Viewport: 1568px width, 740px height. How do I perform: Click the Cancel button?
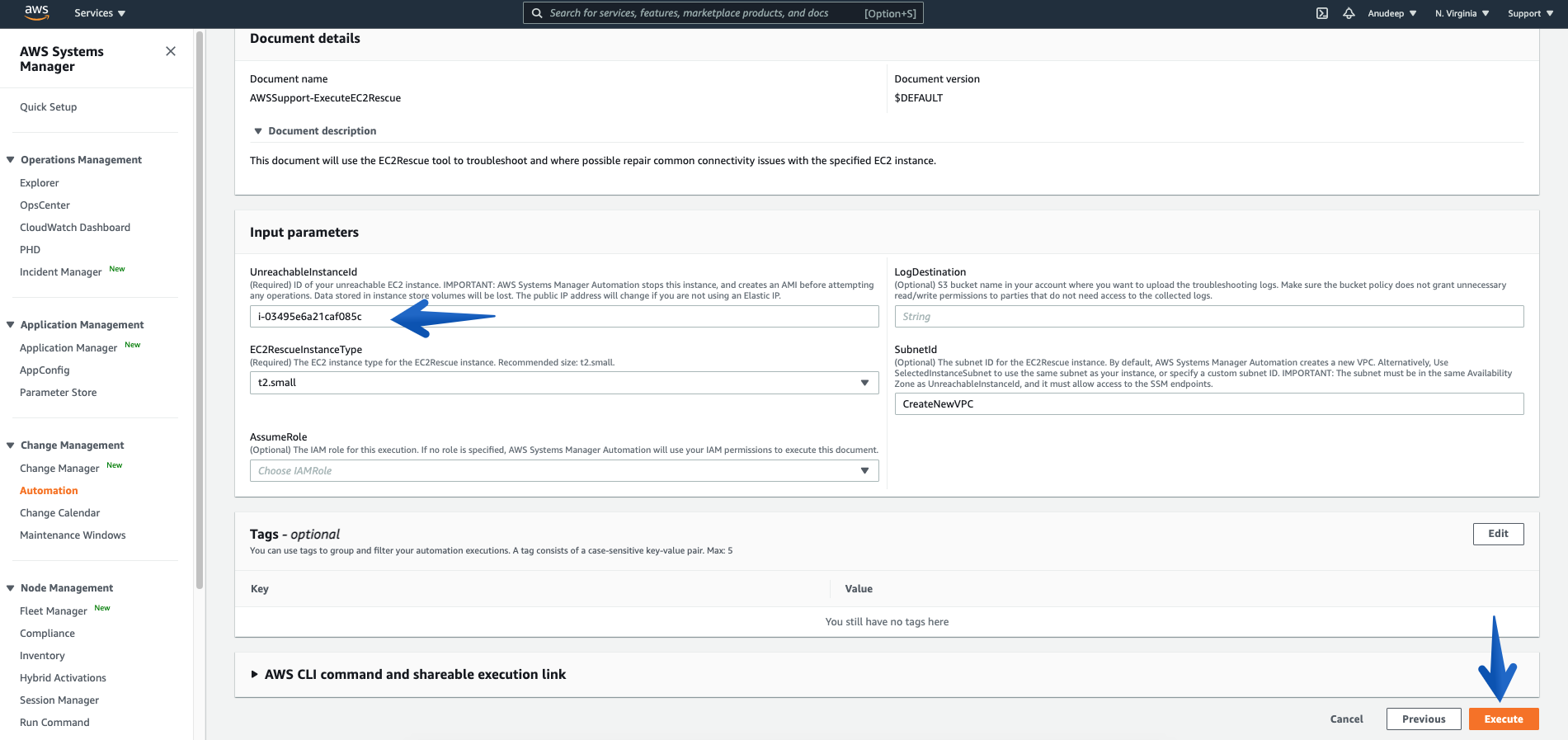point(1347,719)
